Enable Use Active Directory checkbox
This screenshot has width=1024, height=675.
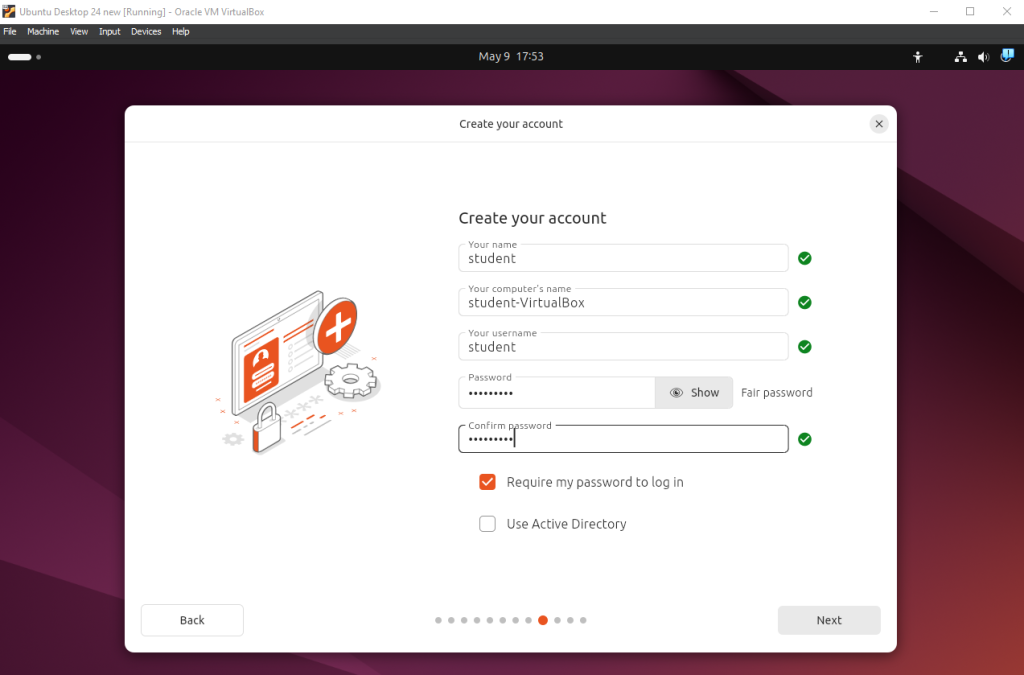487,524
